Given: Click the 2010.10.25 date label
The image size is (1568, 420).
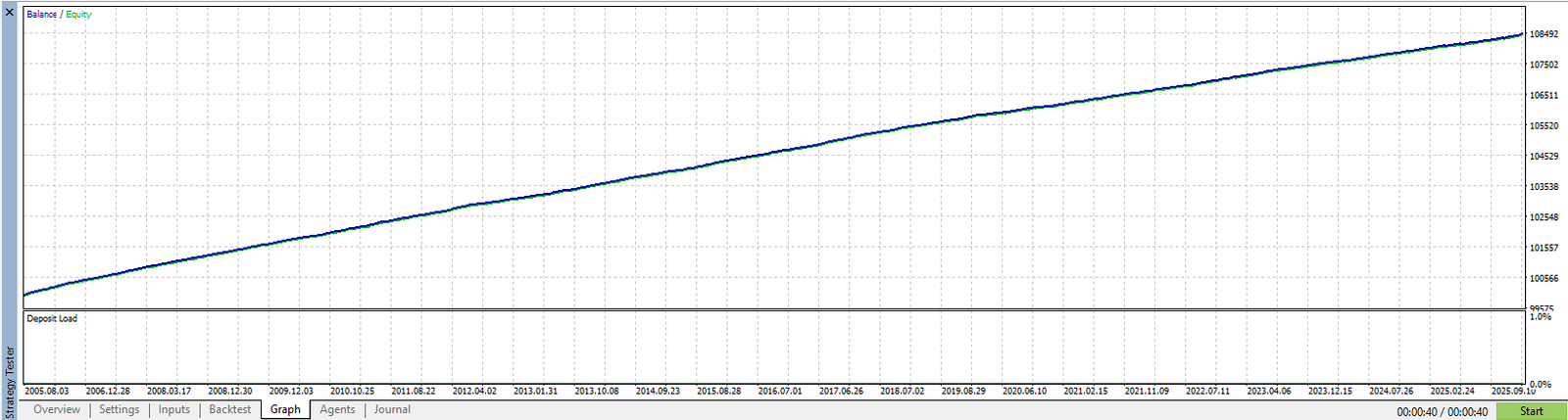Looking at the screenshot, I should [352, 392].
